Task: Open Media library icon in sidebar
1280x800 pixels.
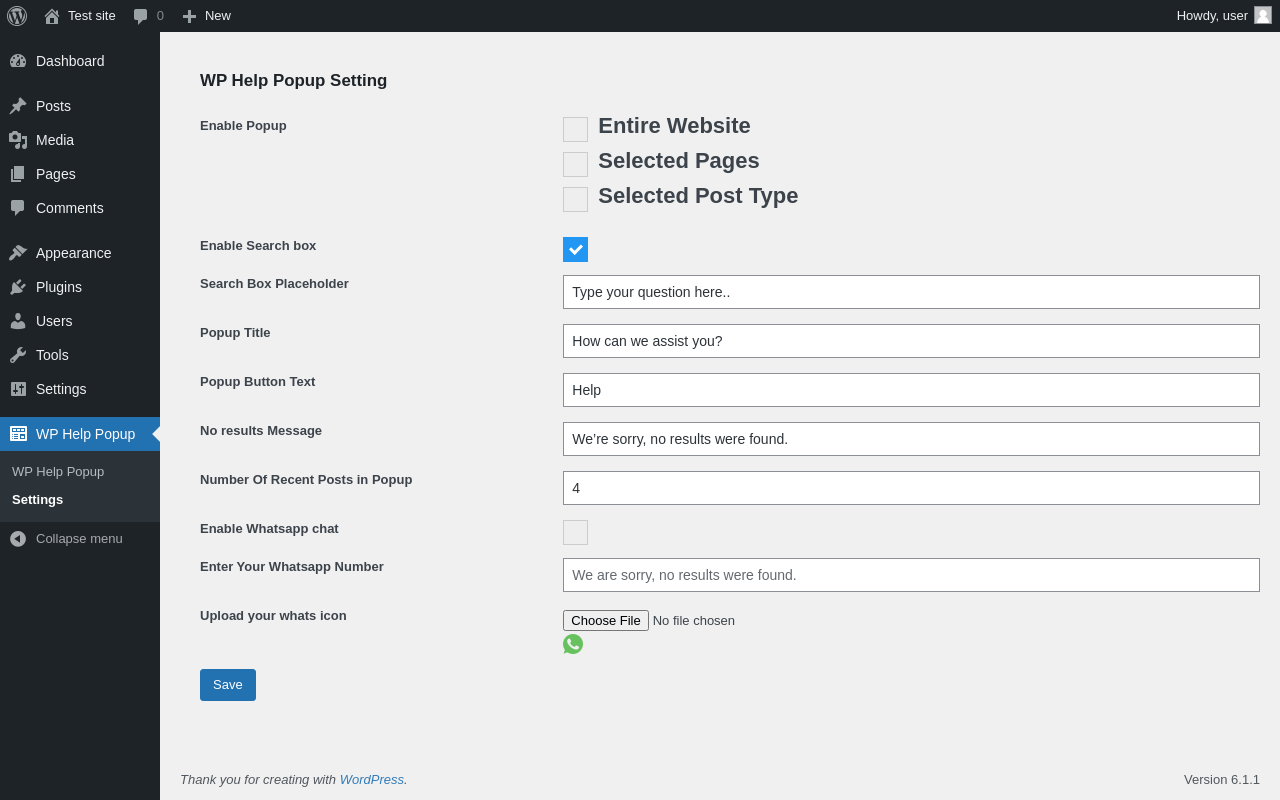Action: (18, 140)
